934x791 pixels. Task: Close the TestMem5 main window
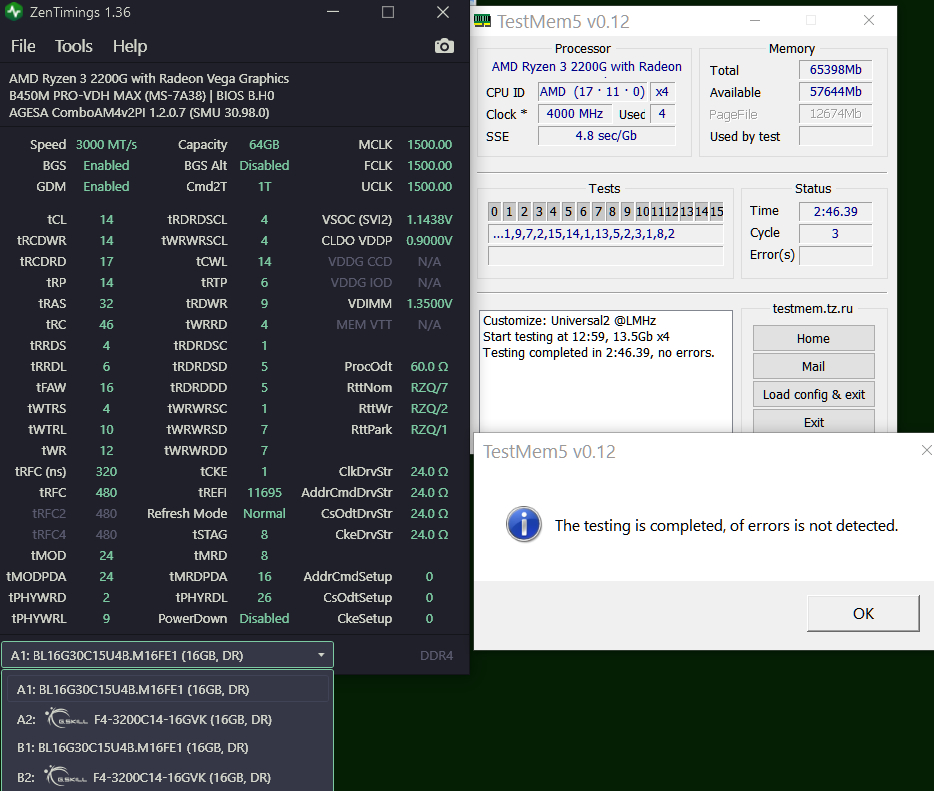(868, 20)
